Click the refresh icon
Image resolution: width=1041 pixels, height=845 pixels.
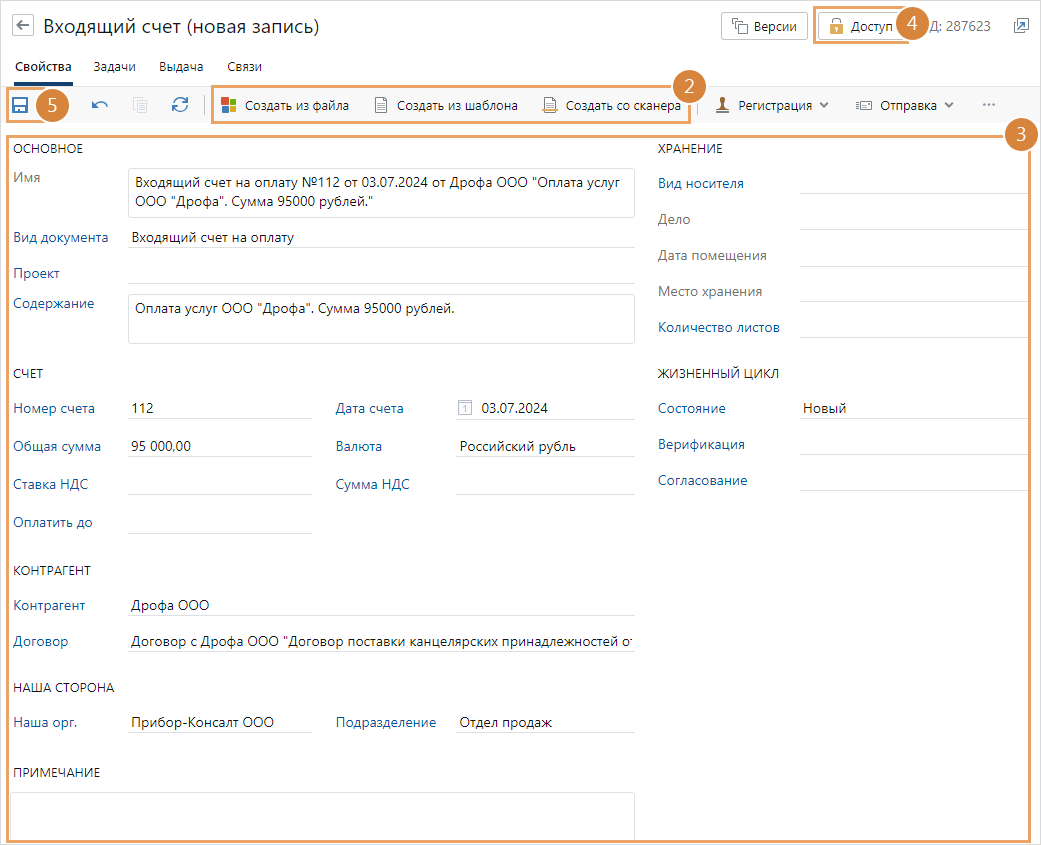coord(180,105)
